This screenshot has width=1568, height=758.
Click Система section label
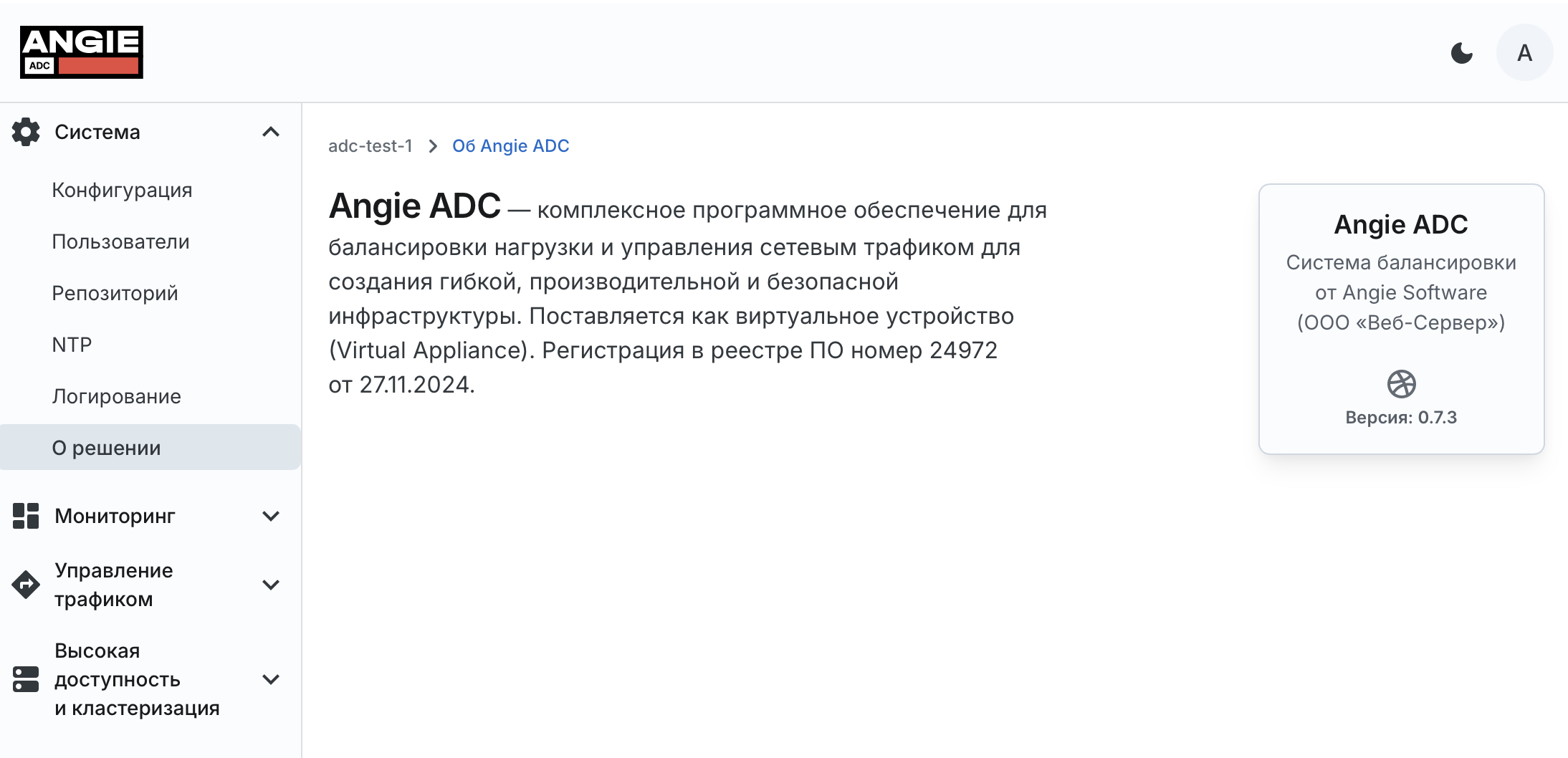tap(97, 132)
